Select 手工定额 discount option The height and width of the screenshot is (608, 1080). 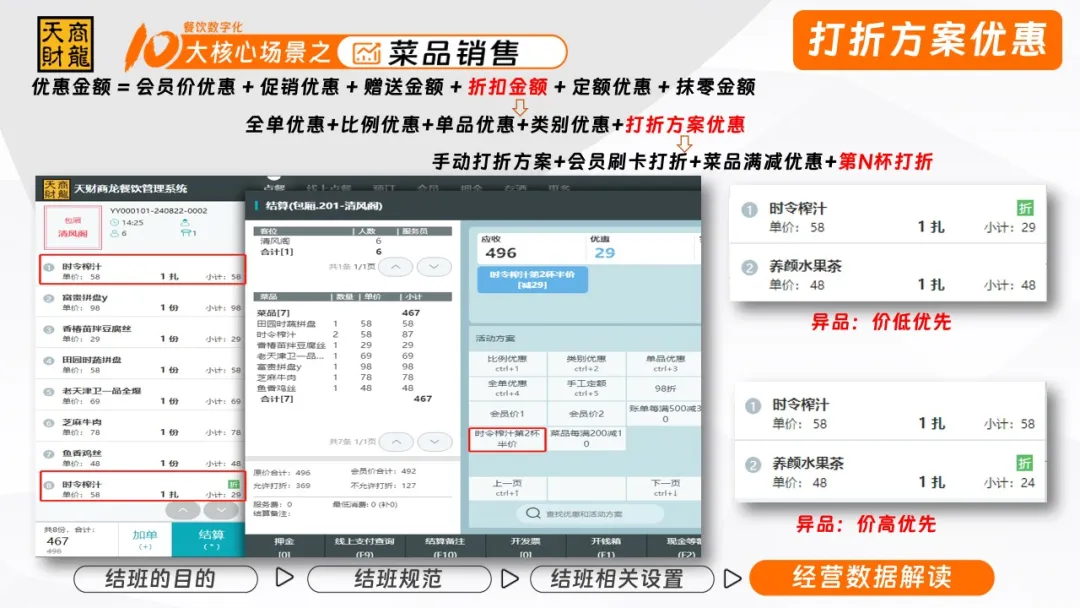click(586, 388)
